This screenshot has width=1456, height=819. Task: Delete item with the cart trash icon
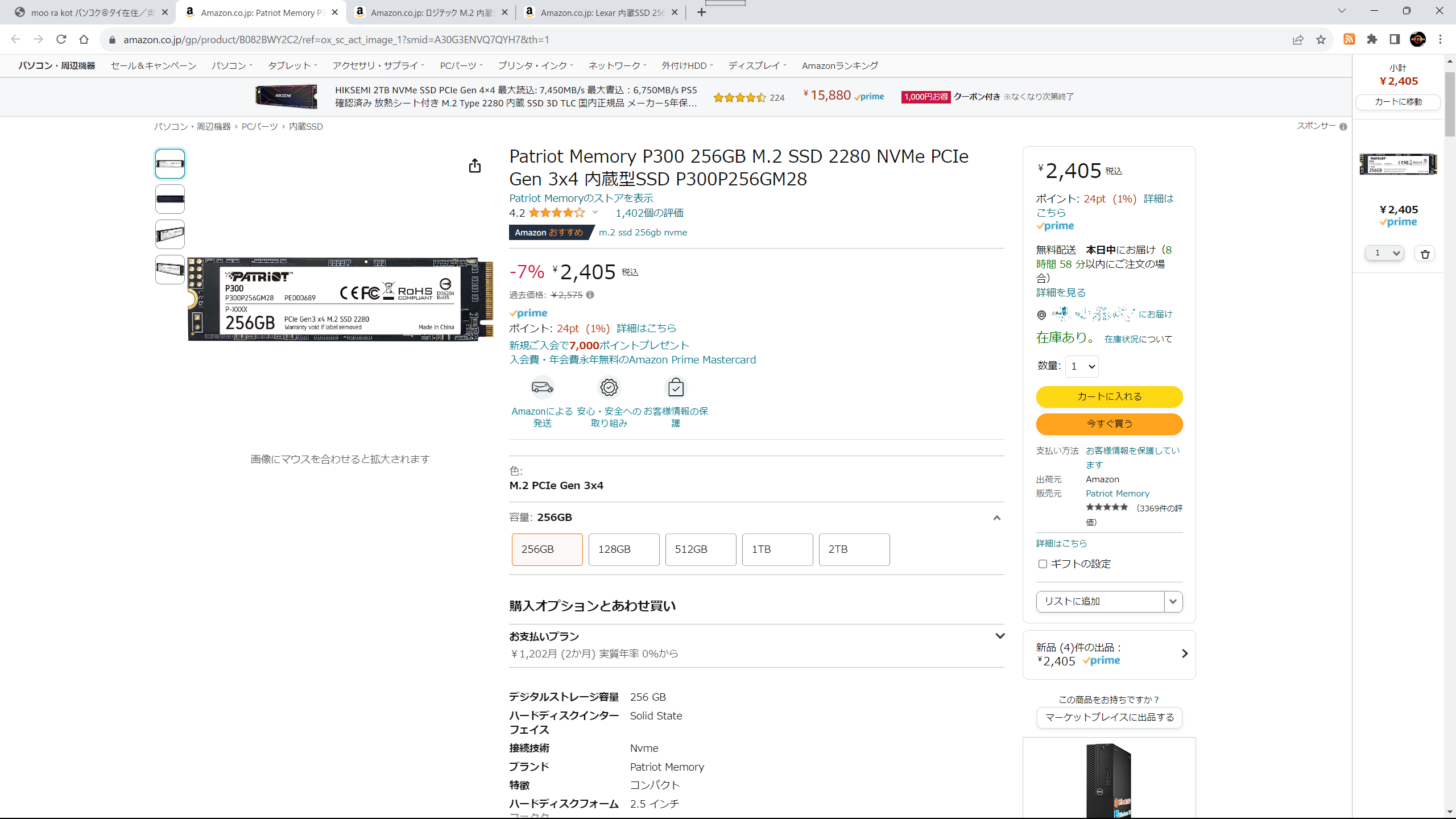[x=1425, y=254]
